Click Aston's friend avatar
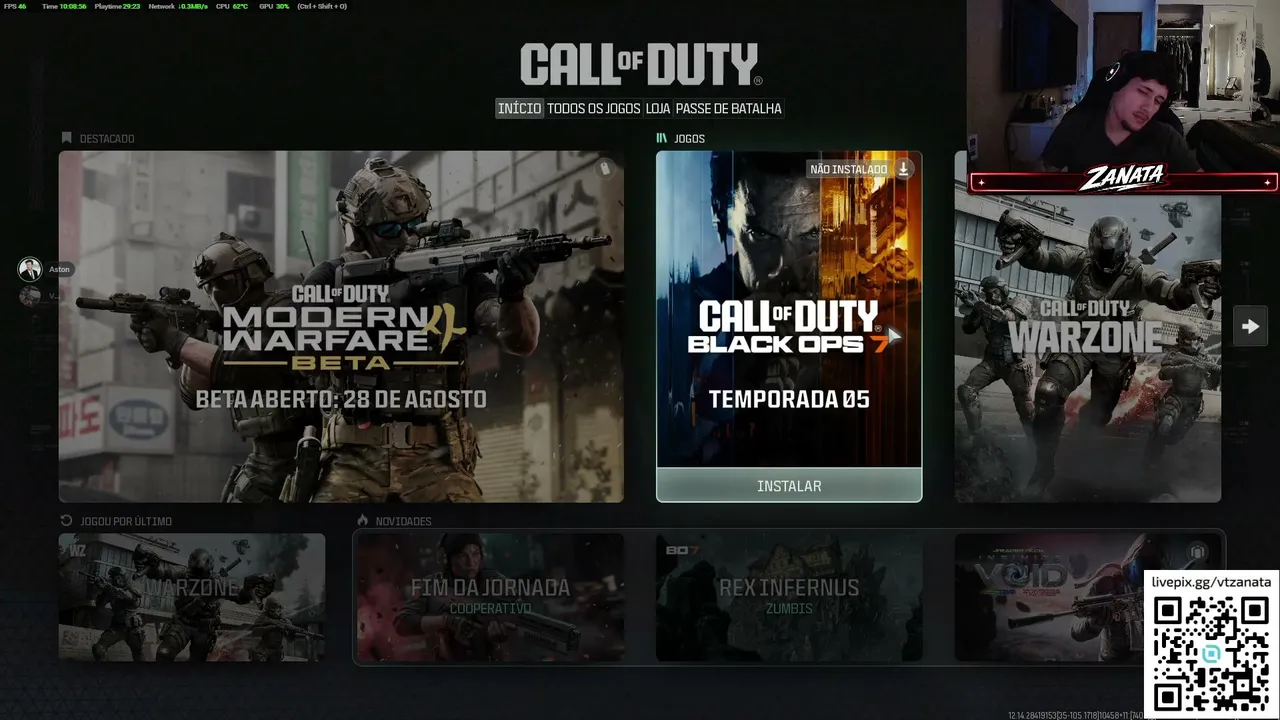The width and height of the screenshot is (1280, 720). (30, 269)
